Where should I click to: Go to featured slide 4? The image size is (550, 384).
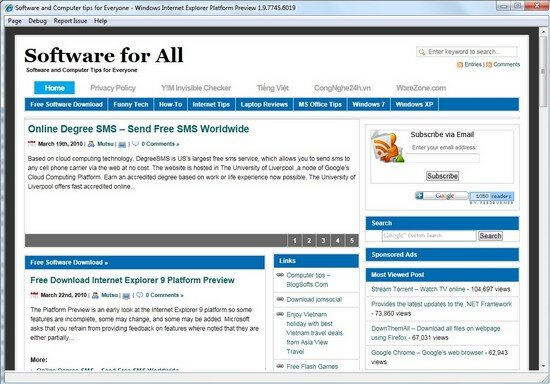337,241
